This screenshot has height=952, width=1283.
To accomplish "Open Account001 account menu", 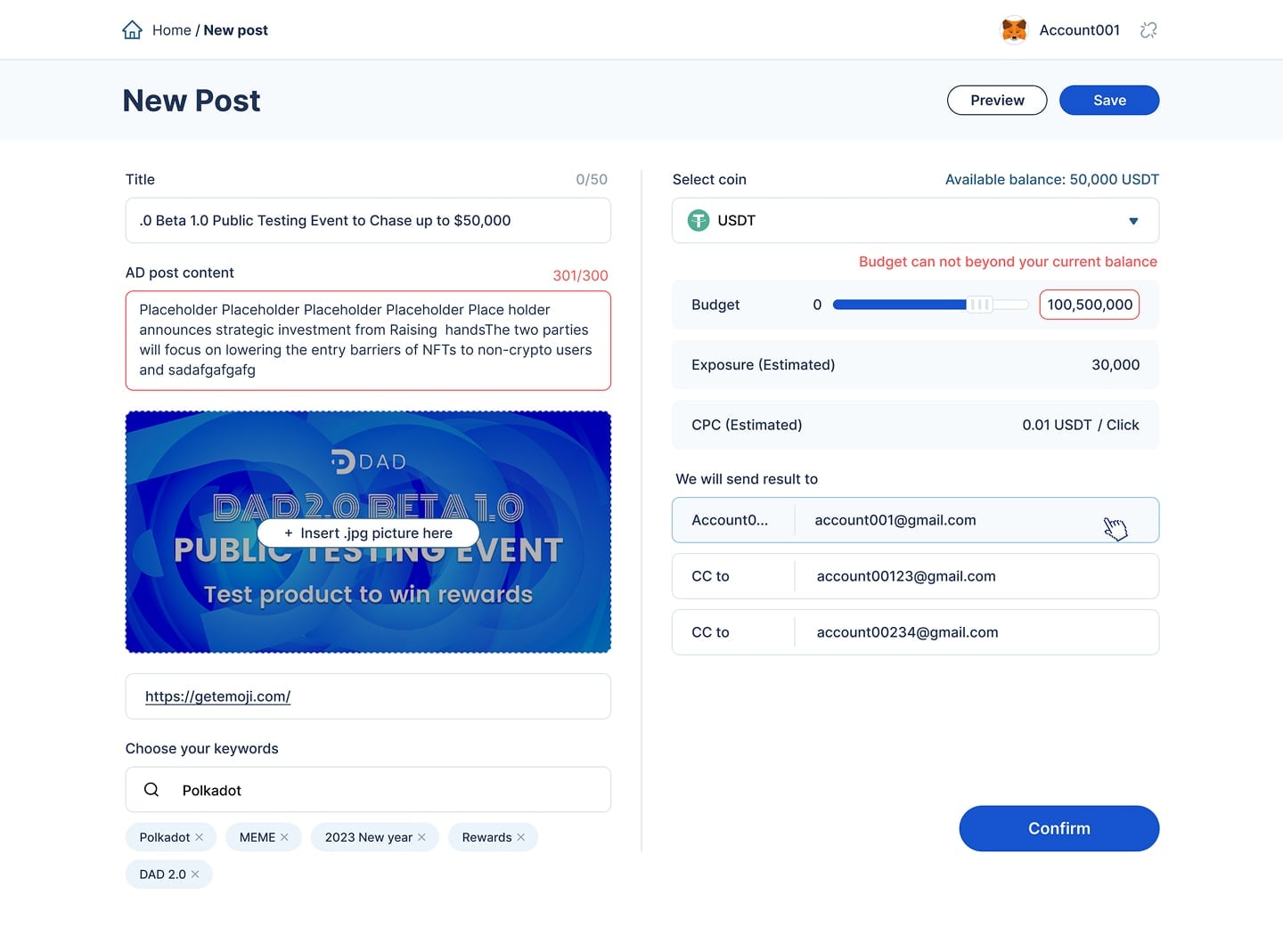I will pyautogui.click(x=1079, y=30).
